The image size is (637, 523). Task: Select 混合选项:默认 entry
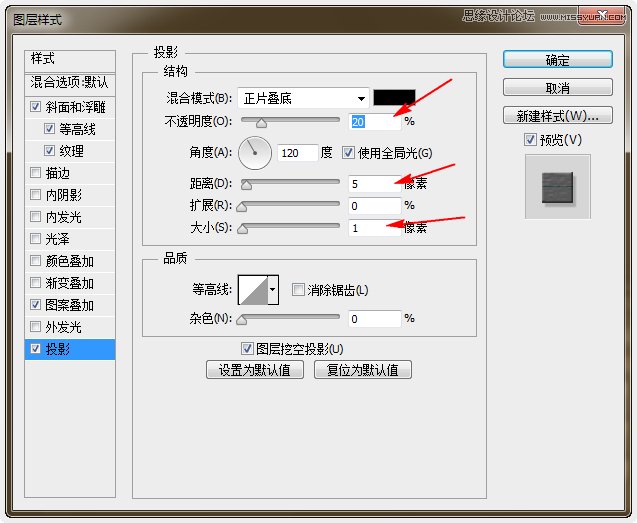pos(70,83)
